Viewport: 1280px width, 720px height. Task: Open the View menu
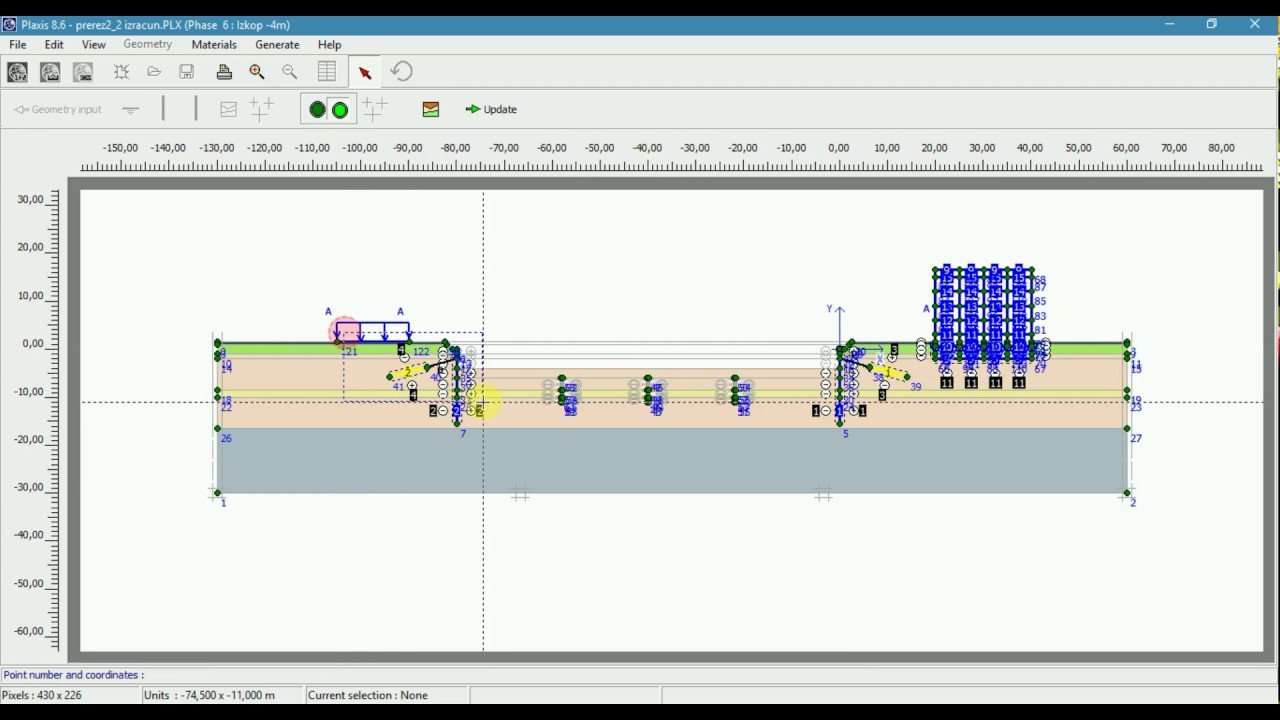tap(93, 44)
